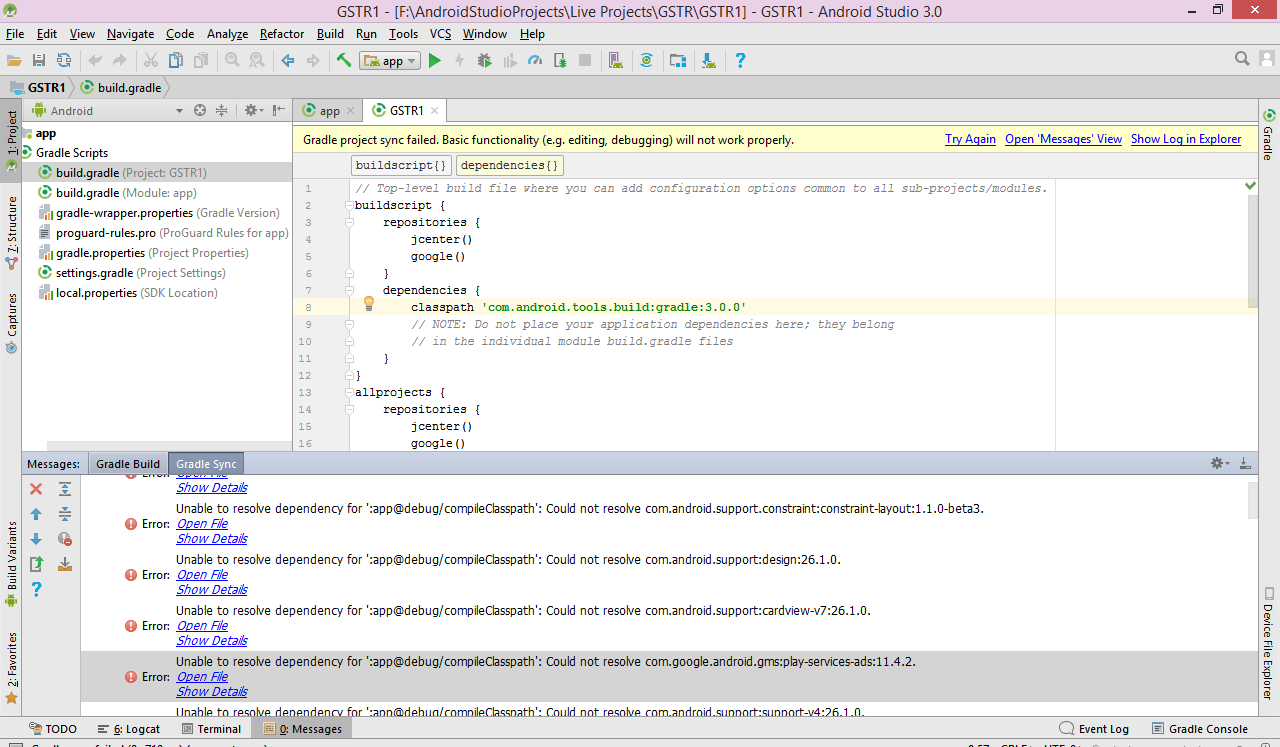
Task: Show Details for cardview-v7 error
Action: pyautogui.click(x=212, y=641)
